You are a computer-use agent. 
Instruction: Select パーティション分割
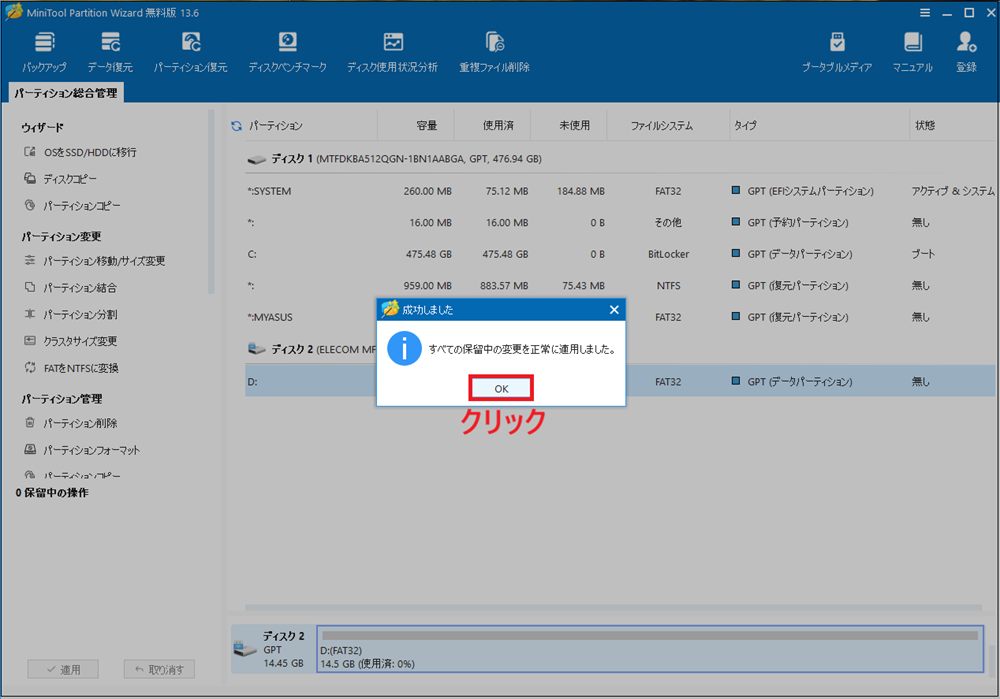(71, 314)
